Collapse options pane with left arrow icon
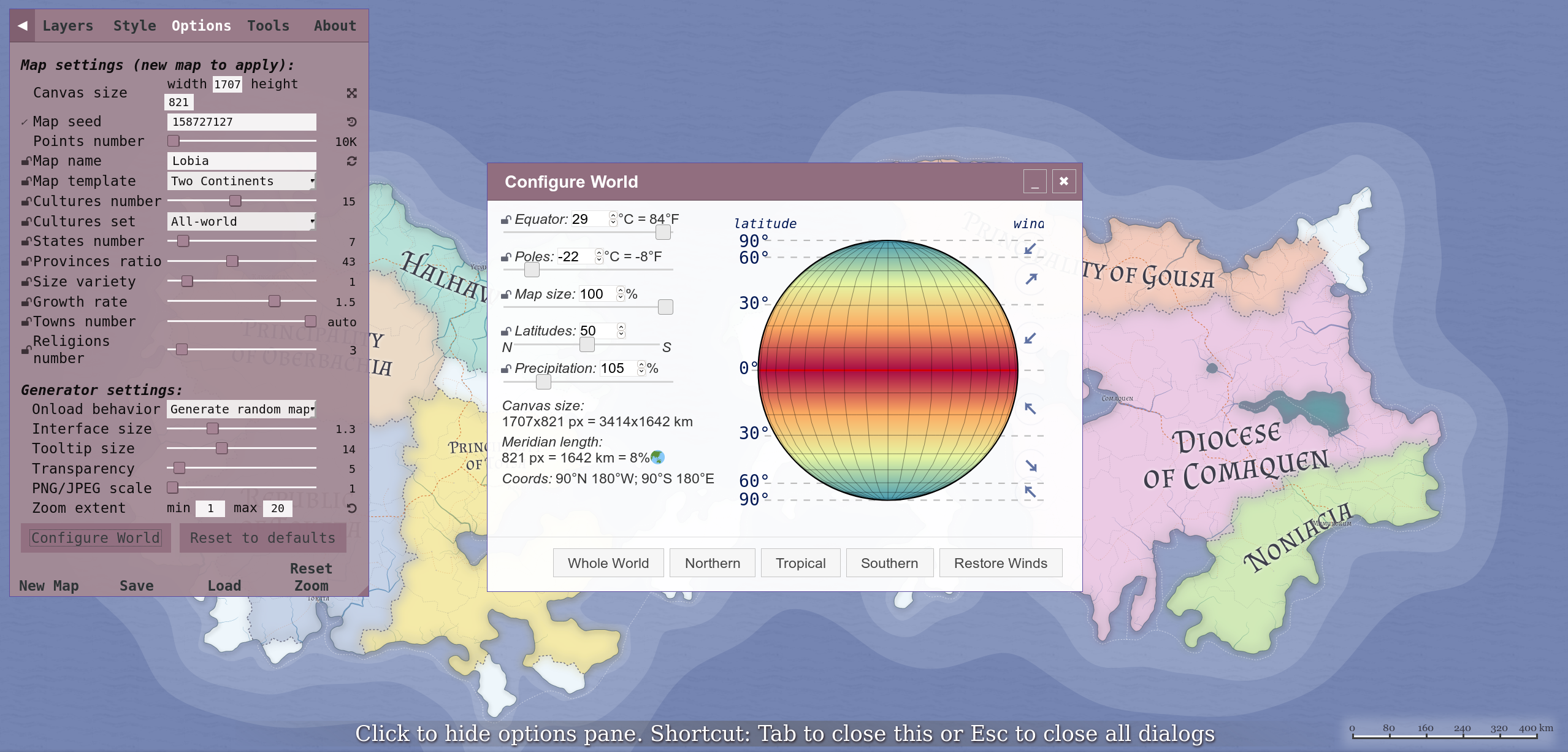The height and width of the screenshot is (752, 1568). coord(23,26)
